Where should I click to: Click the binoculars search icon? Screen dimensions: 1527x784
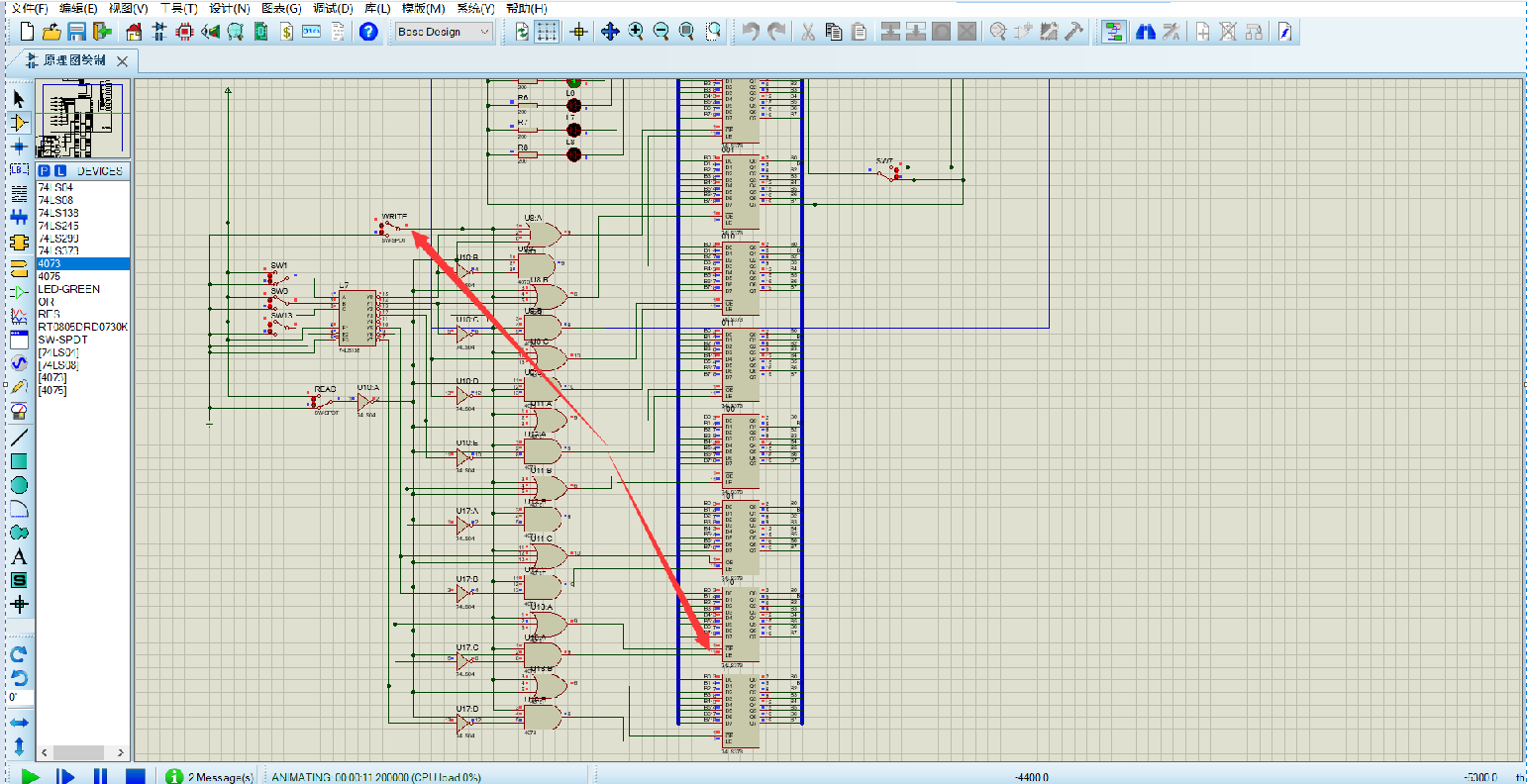[1146, 32]
